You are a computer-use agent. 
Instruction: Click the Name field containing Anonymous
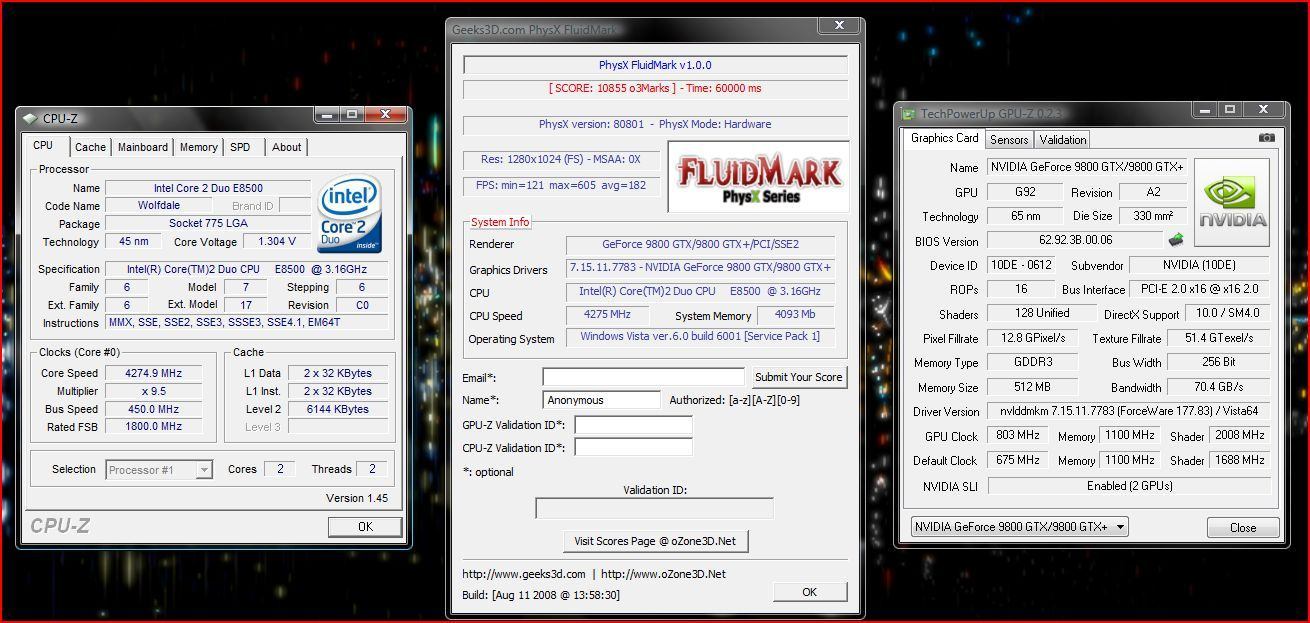tap(602, 400)
